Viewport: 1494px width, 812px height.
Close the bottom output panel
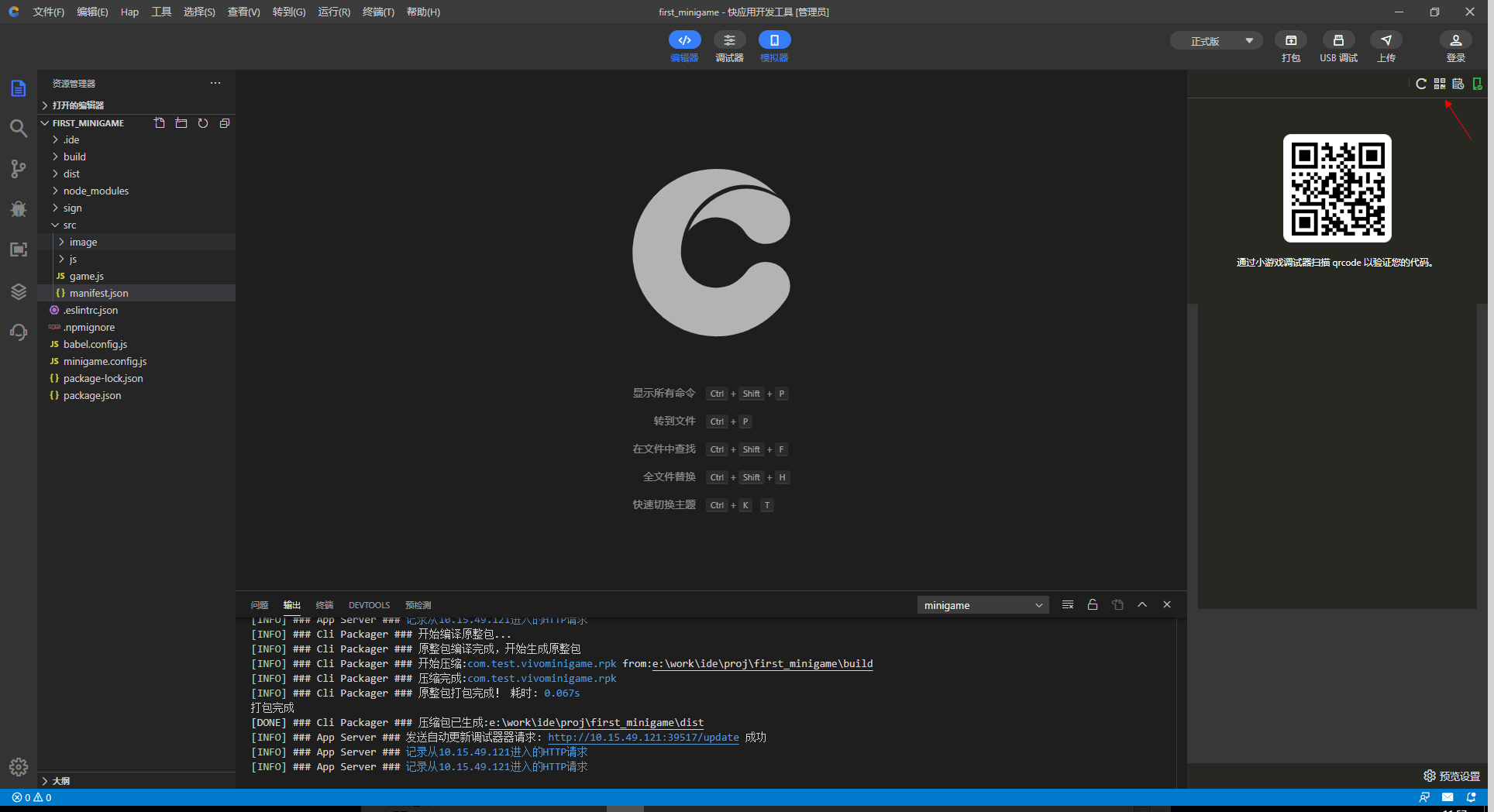click(x=1167, y=605)
